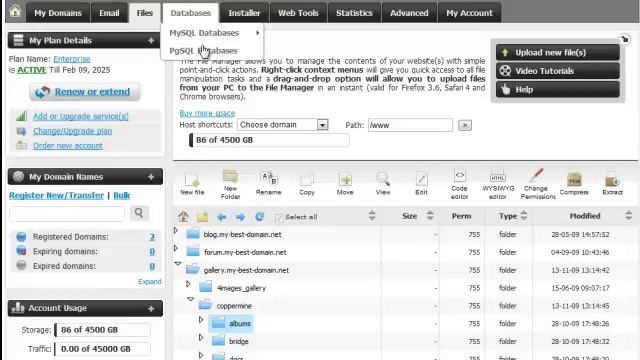Click Register New/Transfer link

(56, 196)
